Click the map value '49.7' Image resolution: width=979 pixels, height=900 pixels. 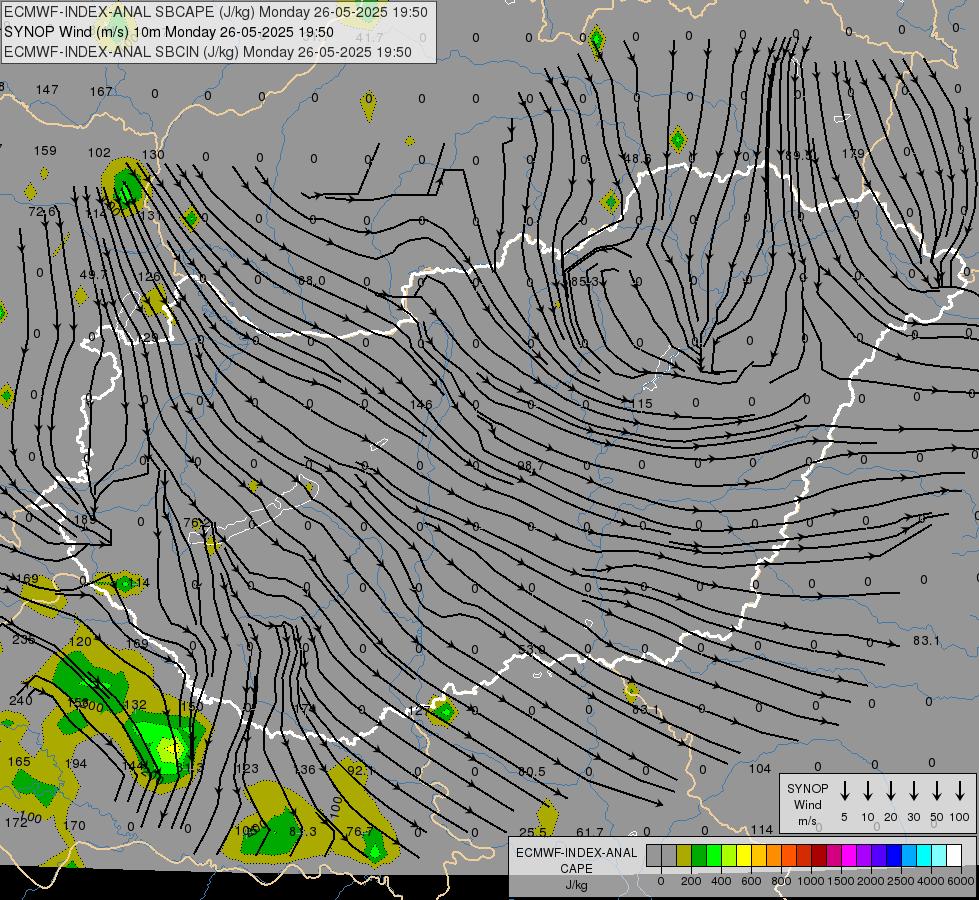pyautogui.click(x=94, y=275)
